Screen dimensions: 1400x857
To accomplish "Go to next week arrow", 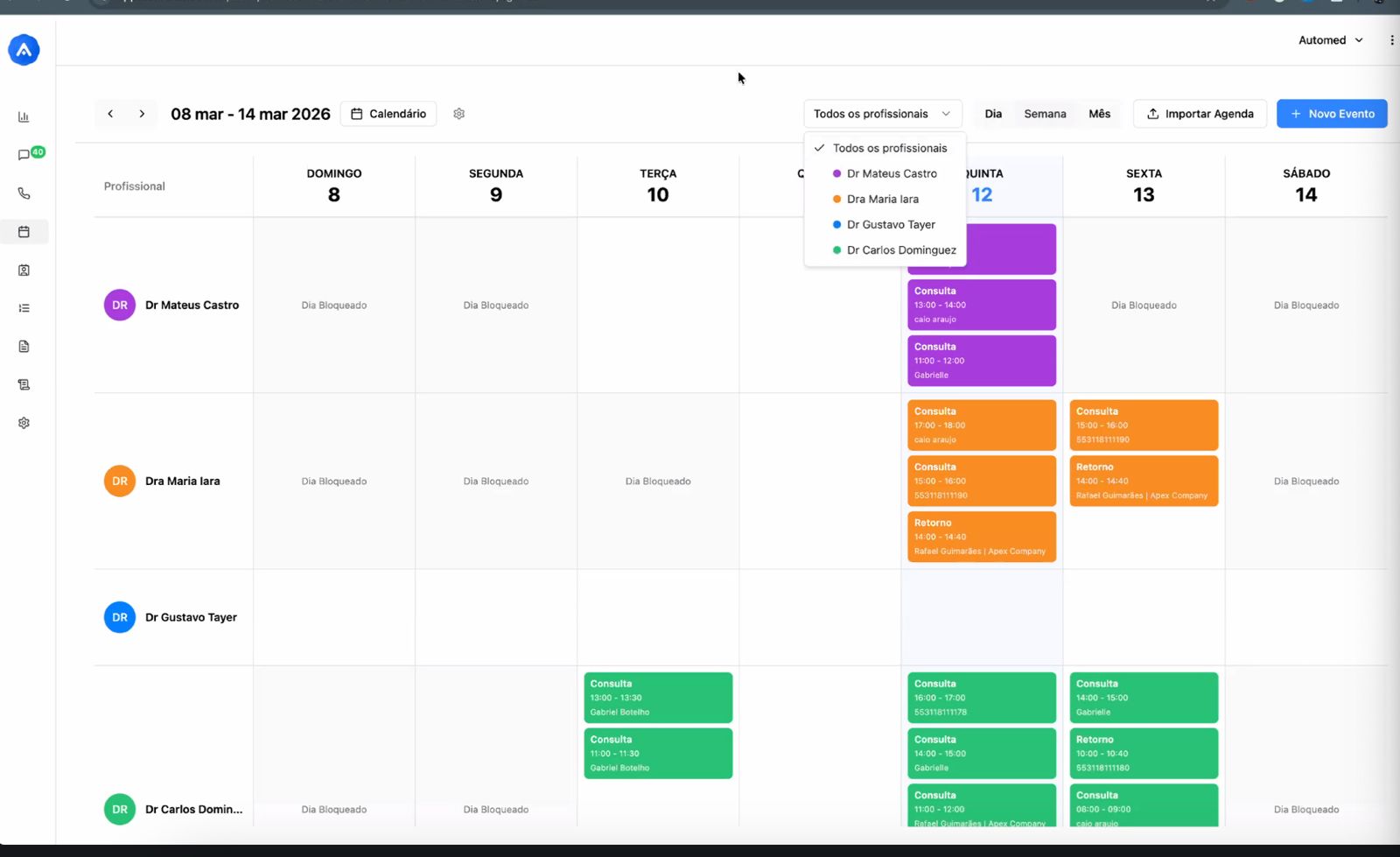I will point(142,114).
